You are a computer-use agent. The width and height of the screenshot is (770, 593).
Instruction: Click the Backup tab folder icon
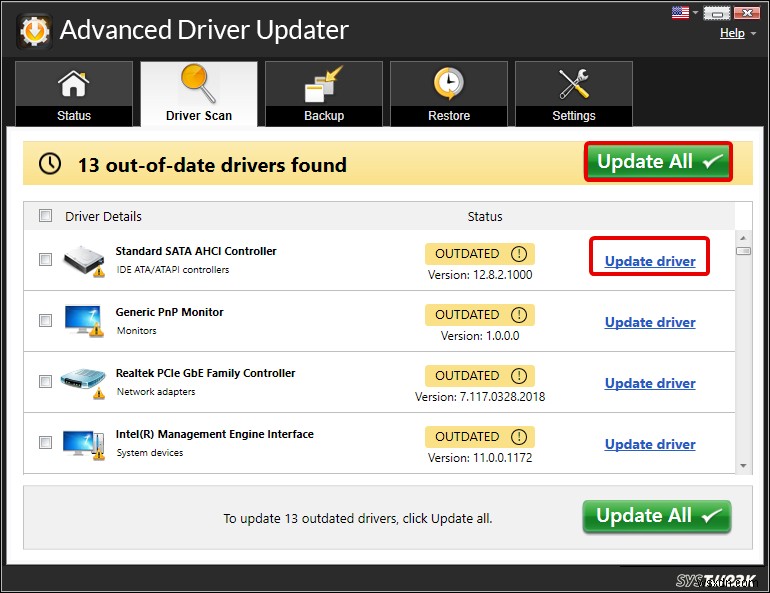[323, 84]
